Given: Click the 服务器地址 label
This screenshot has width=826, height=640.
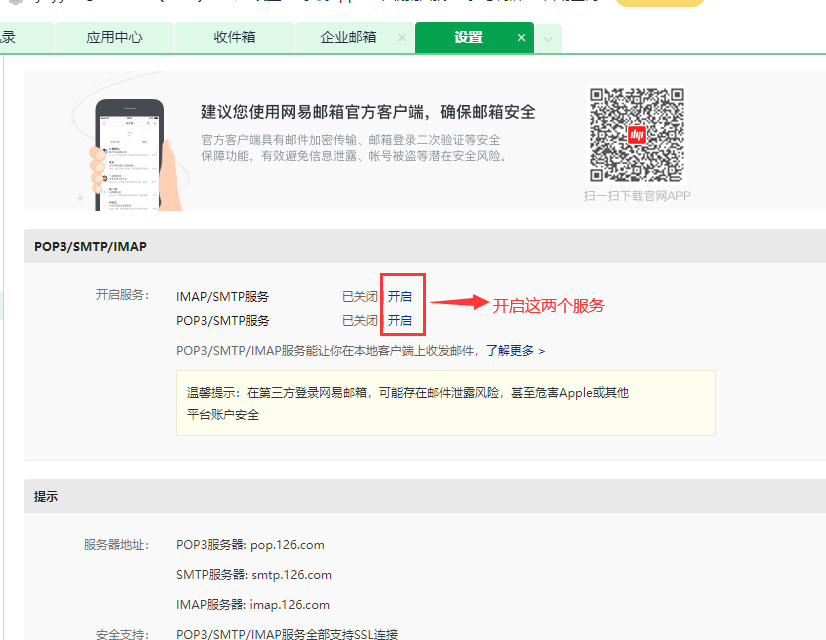Looking at the screenshot, I should pos(116,545).
